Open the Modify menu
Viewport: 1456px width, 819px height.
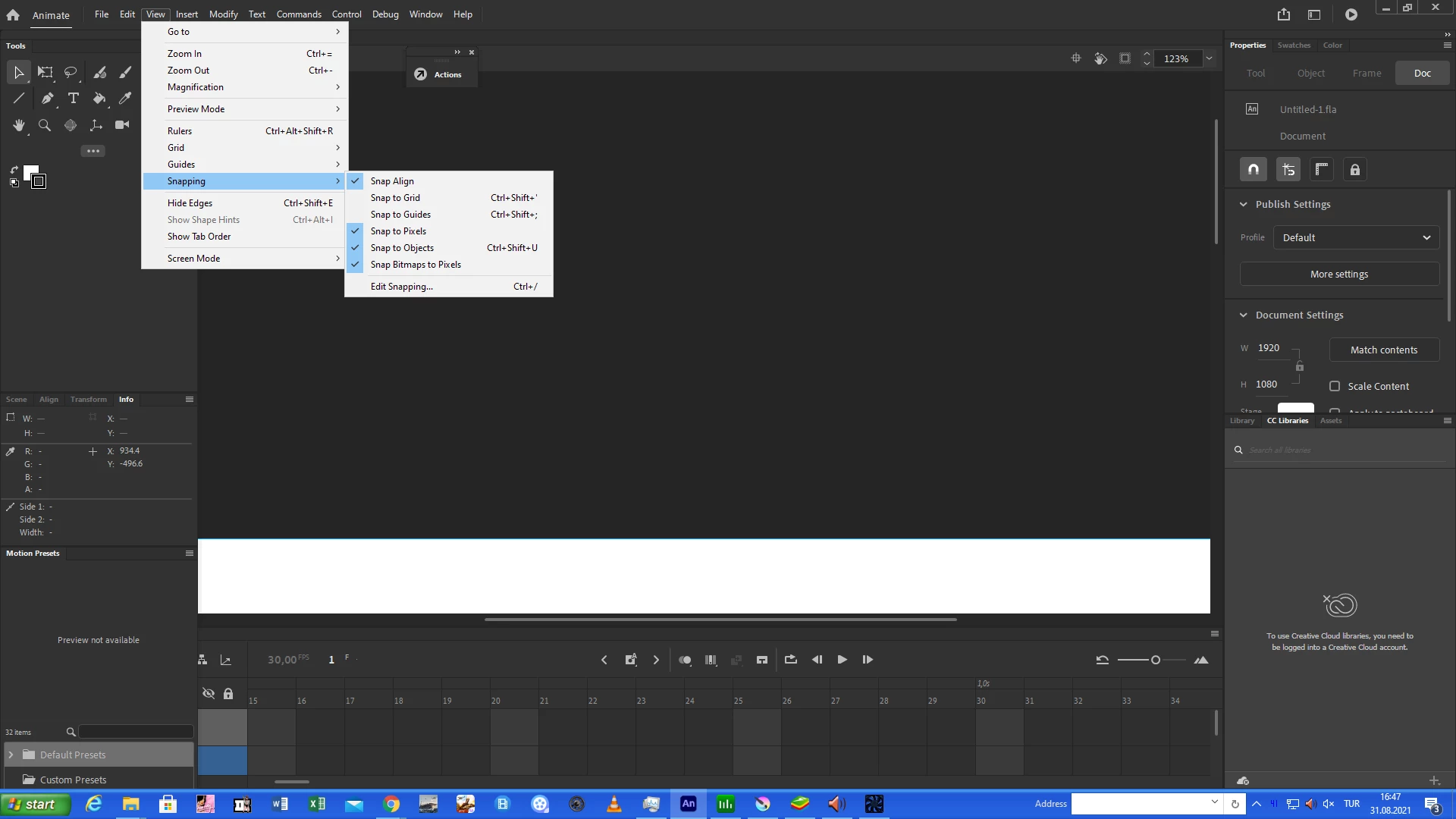click(x=223, y=14)
